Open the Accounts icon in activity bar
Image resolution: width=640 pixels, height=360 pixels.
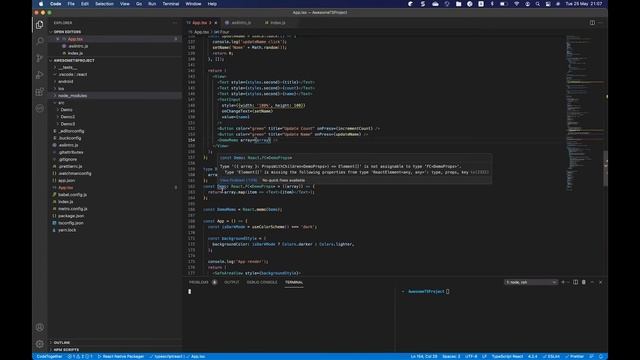(x=40, y=327)
